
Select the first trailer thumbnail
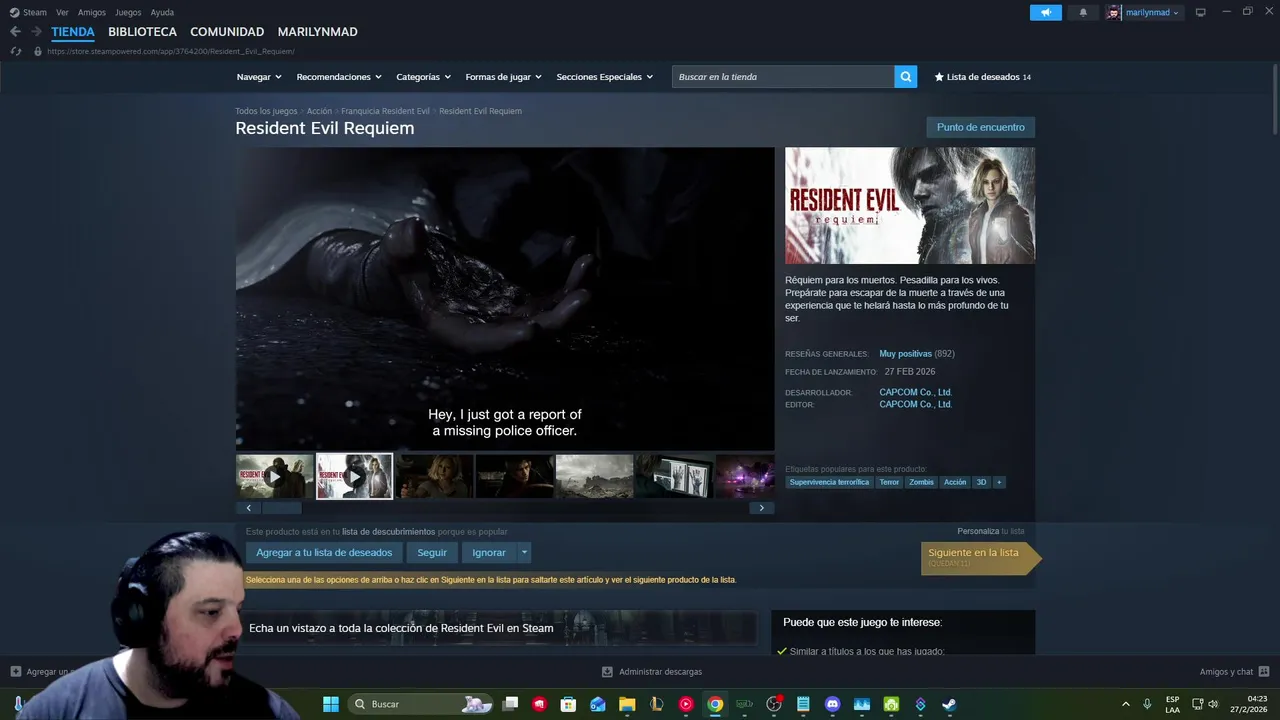coord(275,476)
